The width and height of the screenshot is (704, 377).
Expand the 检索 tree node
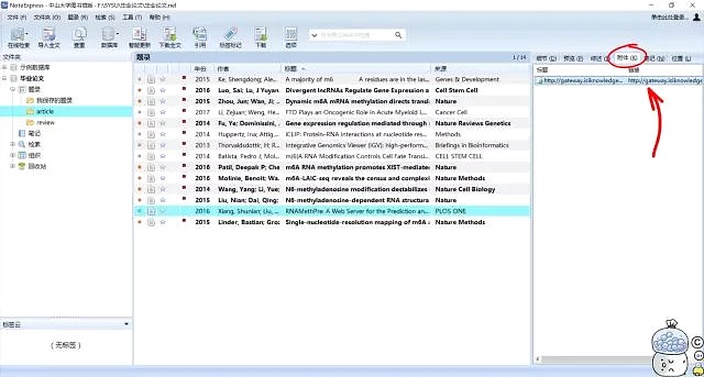point(13,145)
